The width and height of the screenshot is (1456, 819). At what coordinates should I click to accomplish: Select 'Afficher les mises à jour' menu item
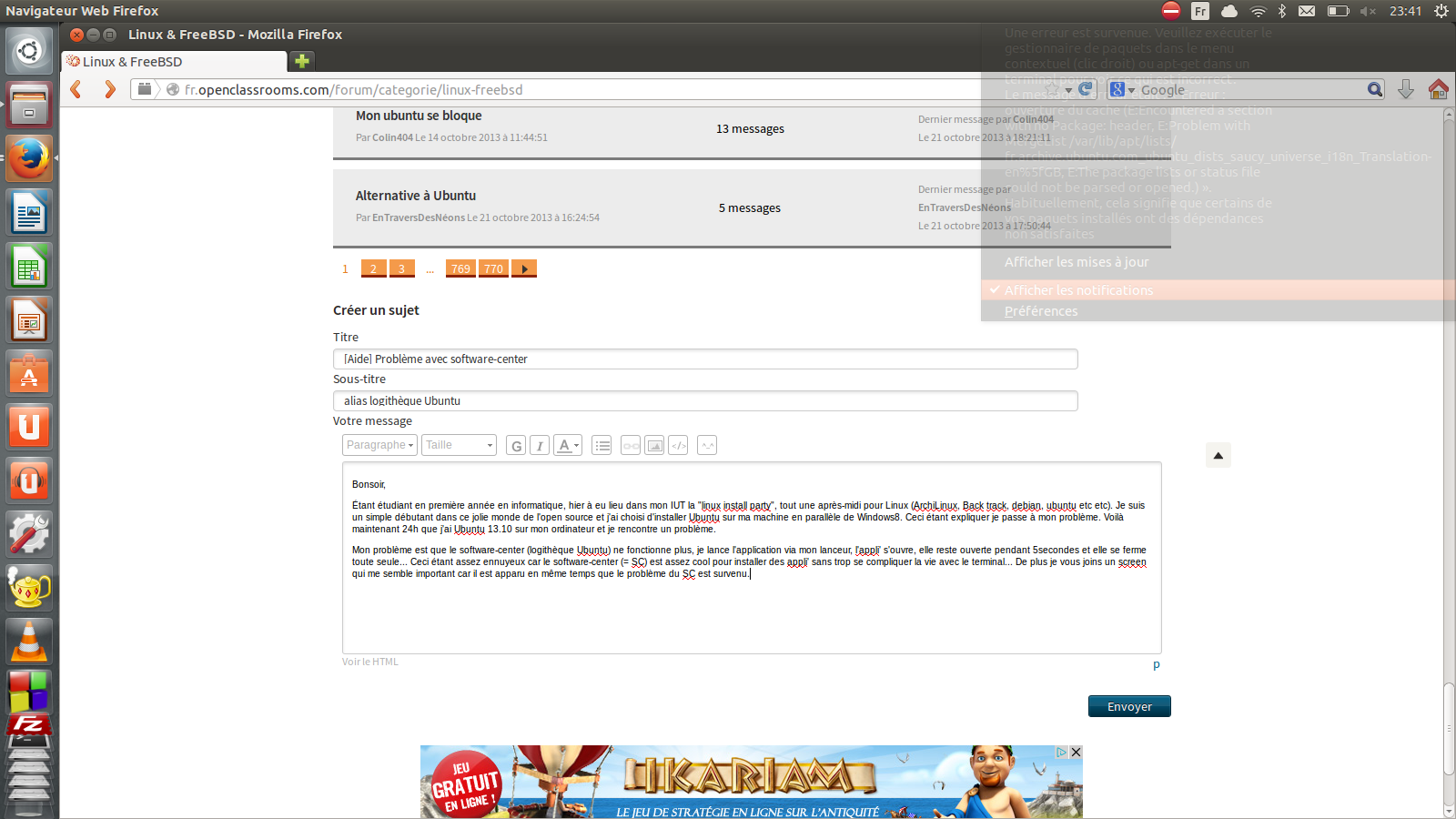1076,262
